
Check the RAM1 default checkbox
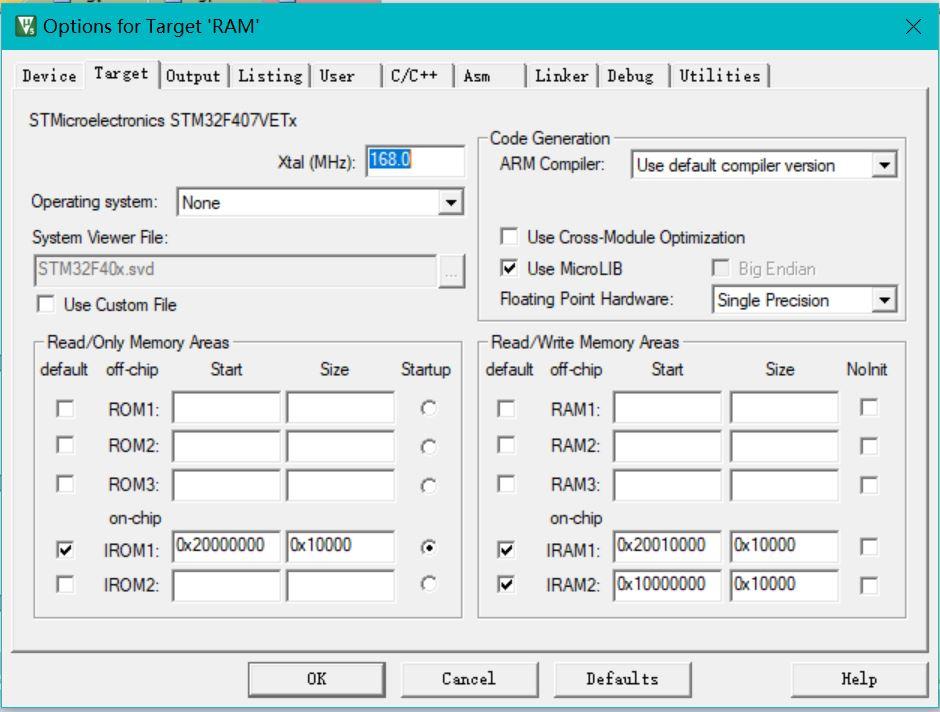[x=506, y=409]
